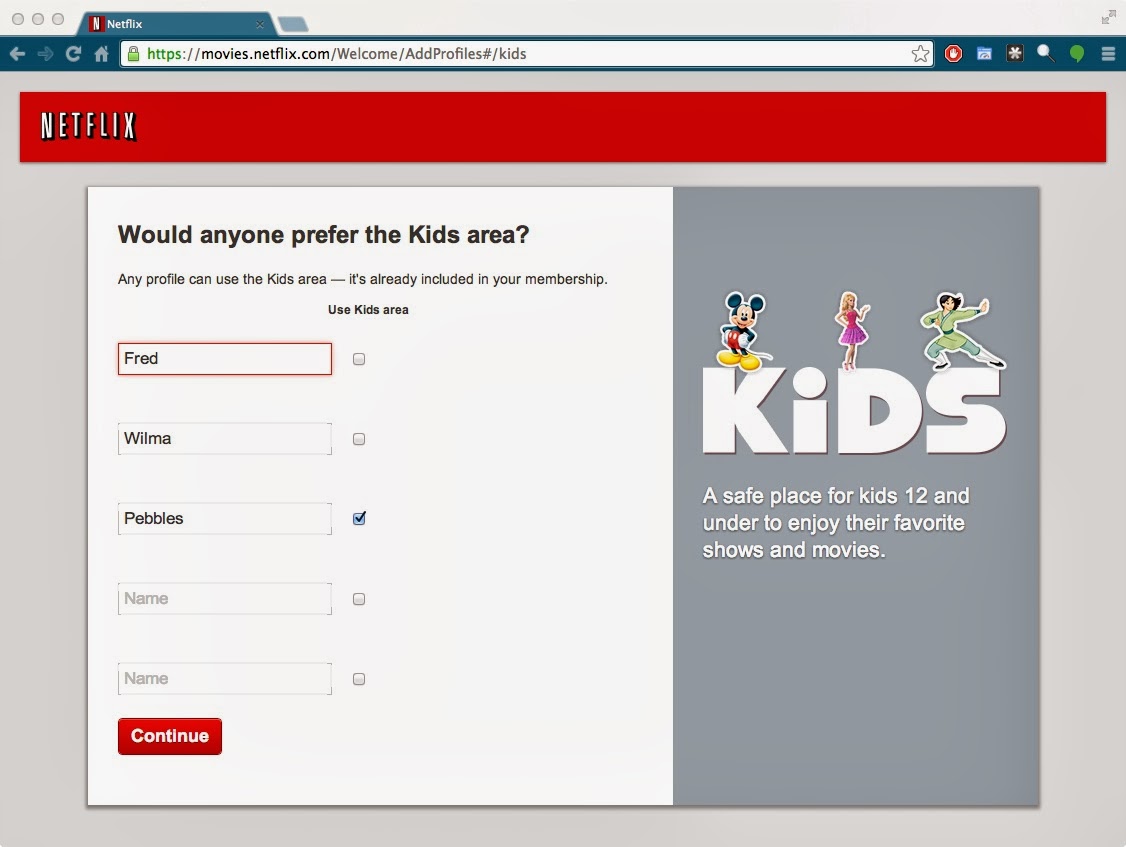This screenshot has width=1126, height=847.
Task: Focus the Wilma profile name field
Action: tap(225, 438)
